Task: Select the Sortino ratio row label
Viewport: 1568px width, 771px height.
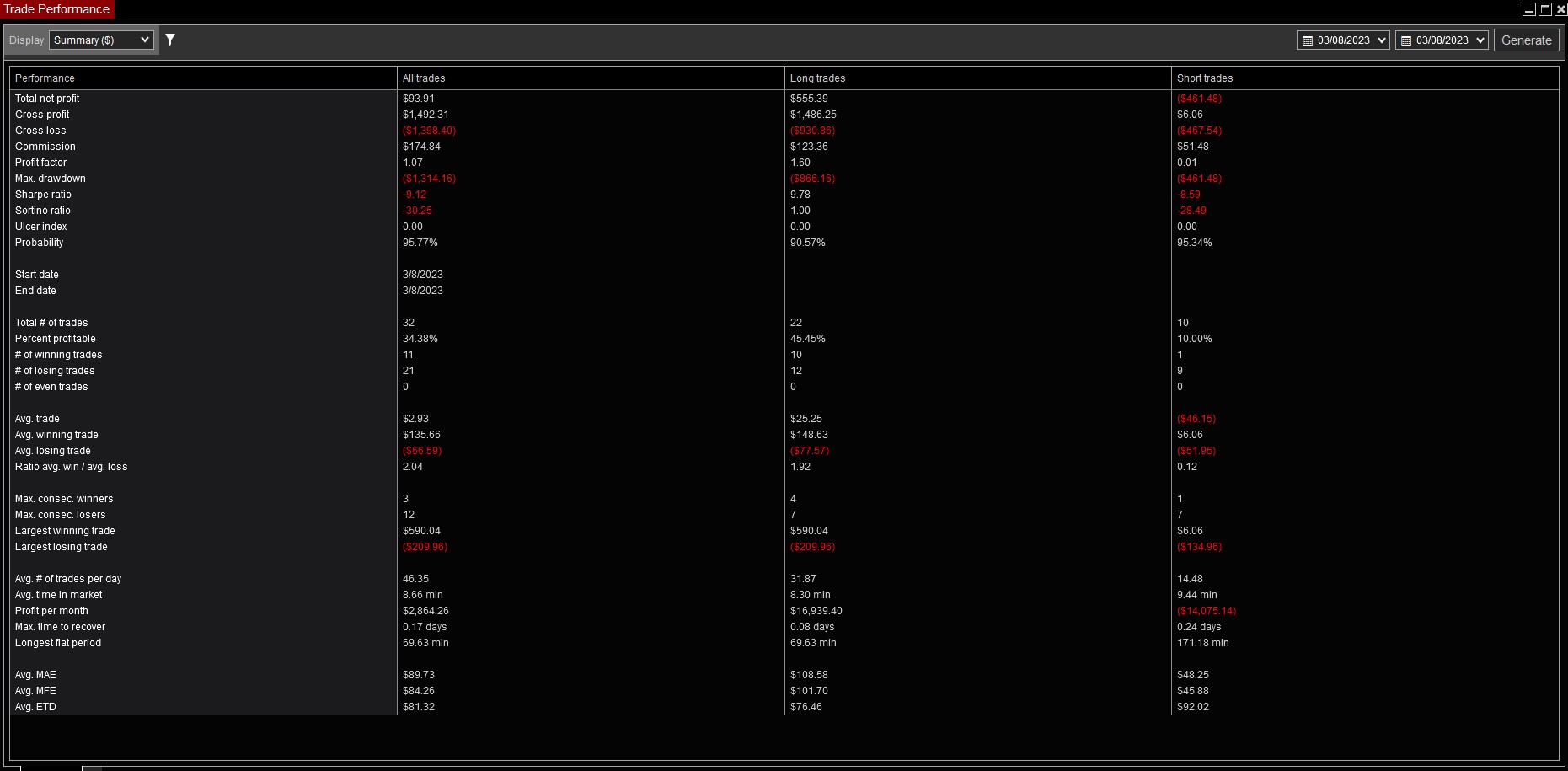Action: point(43,211)
